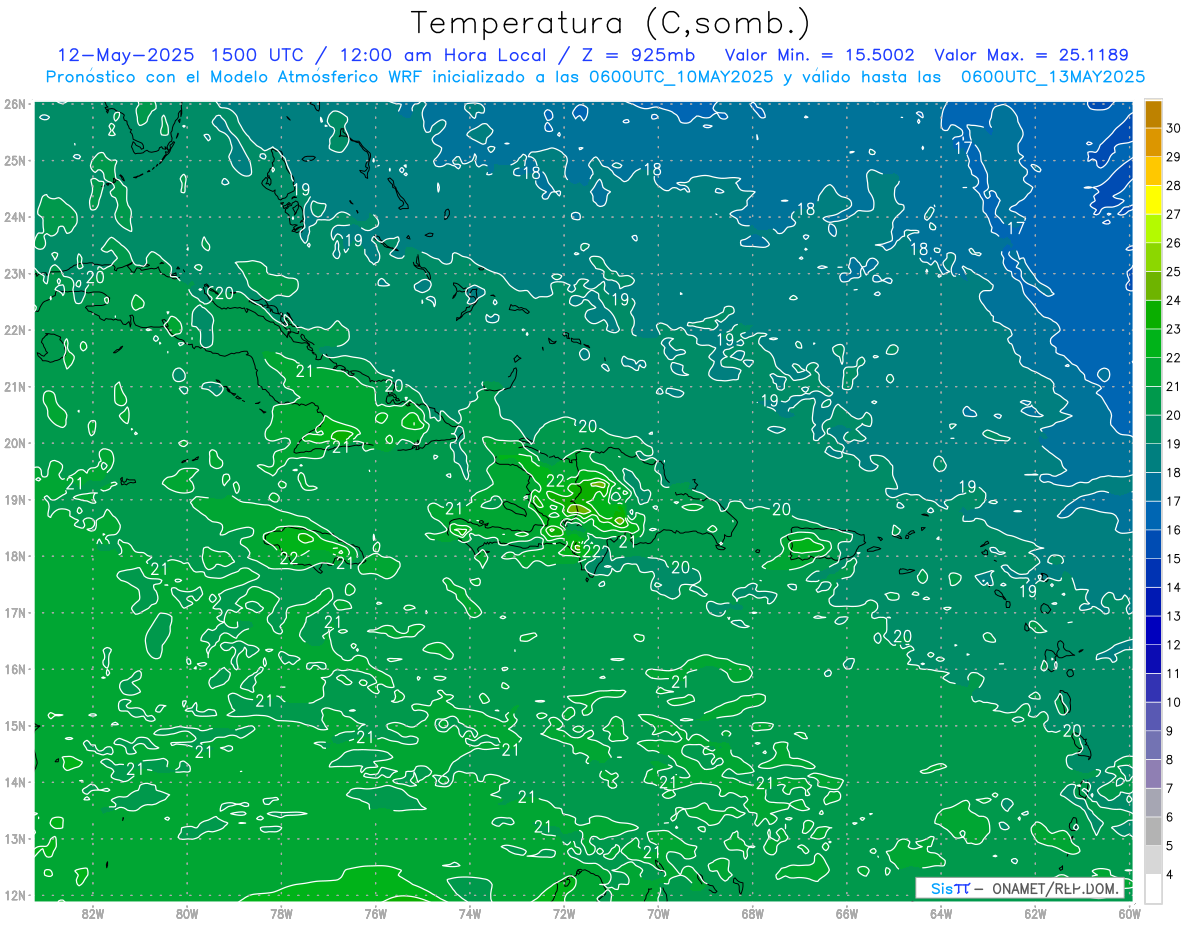Viewport: 1200px width, 927px height.
Task: Click the longitude axis label "72W"
Action: [x=564, y=913]
